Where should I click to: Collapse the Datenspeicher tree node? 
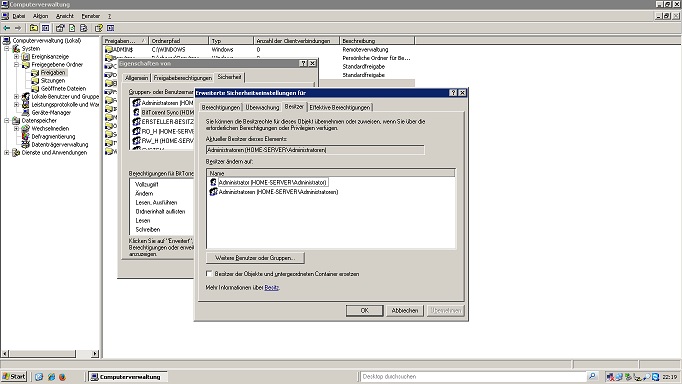pyautogui.click(x=7, y=120)
